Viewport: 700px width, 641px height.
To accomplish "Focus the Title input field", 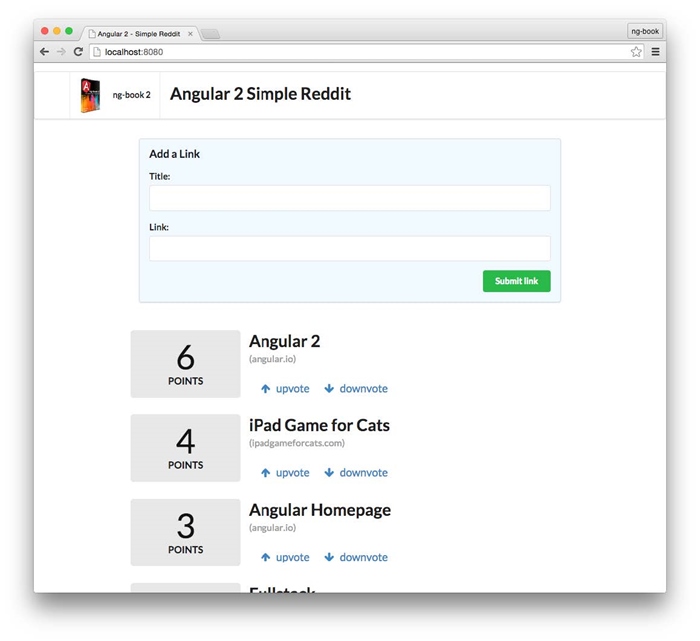I will pos(349,198).
